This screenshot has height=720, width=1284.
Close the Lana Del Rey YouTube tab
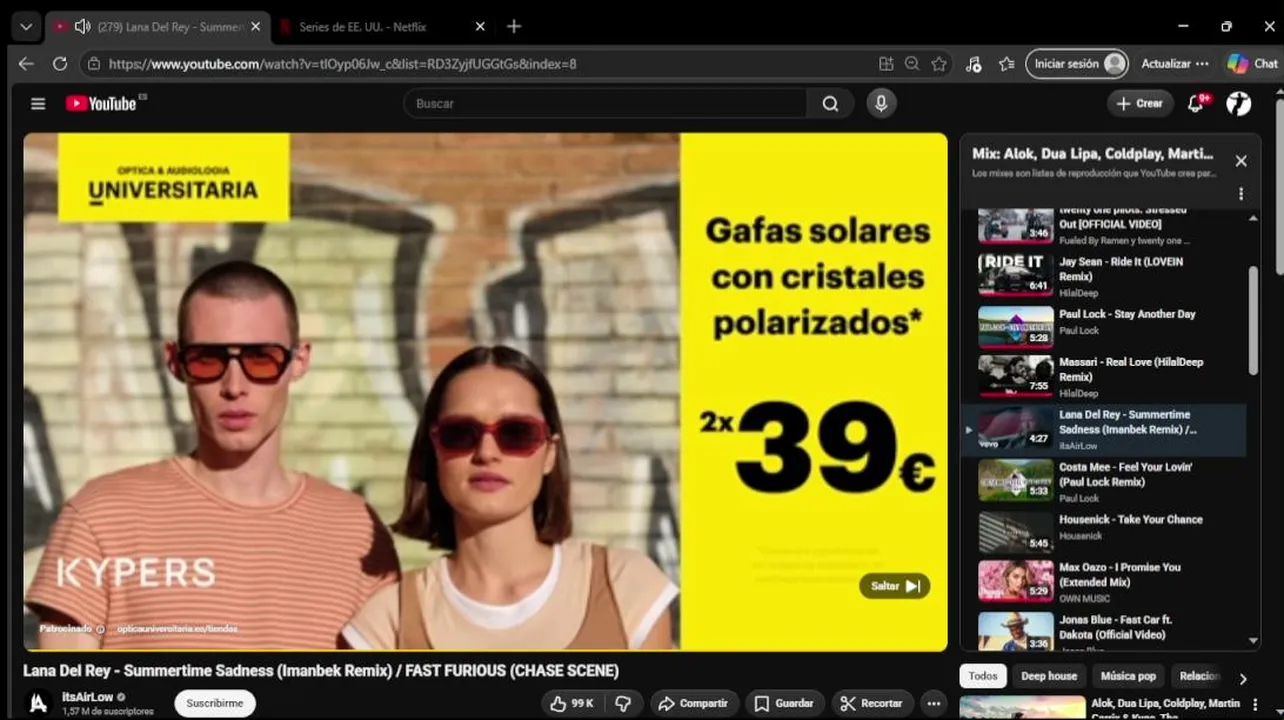[x=255, y=27]
